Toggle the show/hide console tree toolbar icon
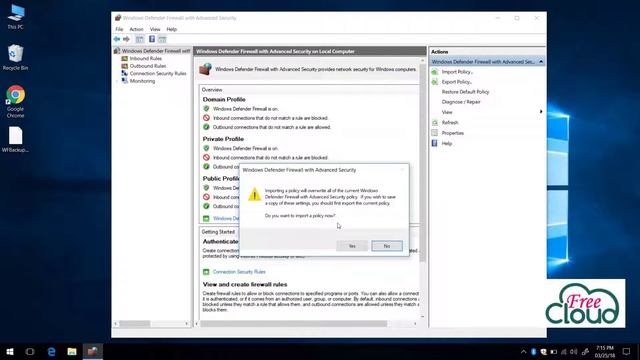 click(x=140, y=39)
